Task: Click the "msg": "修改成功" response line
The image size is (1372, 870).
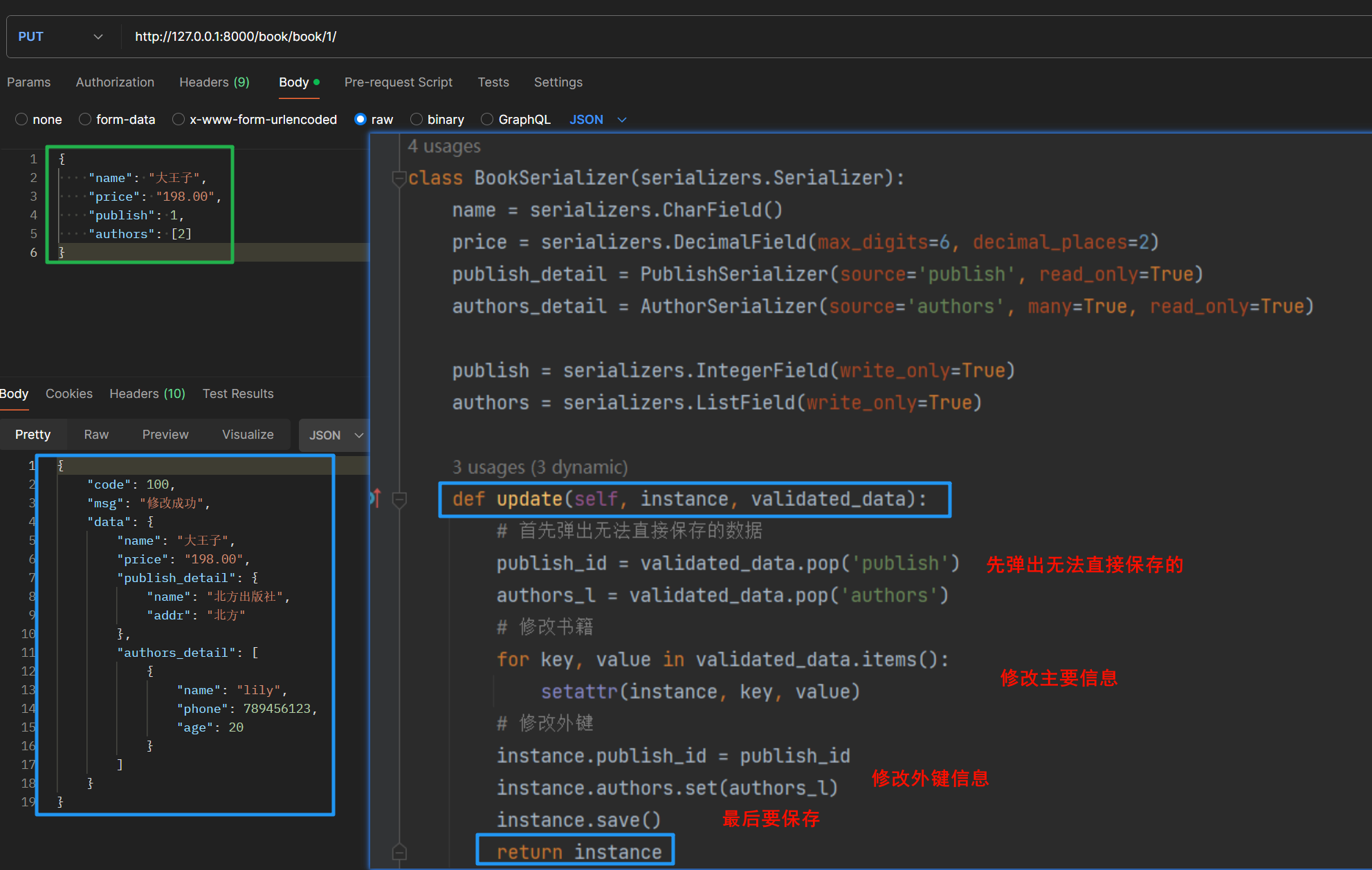Action: [x=148, y=503]
